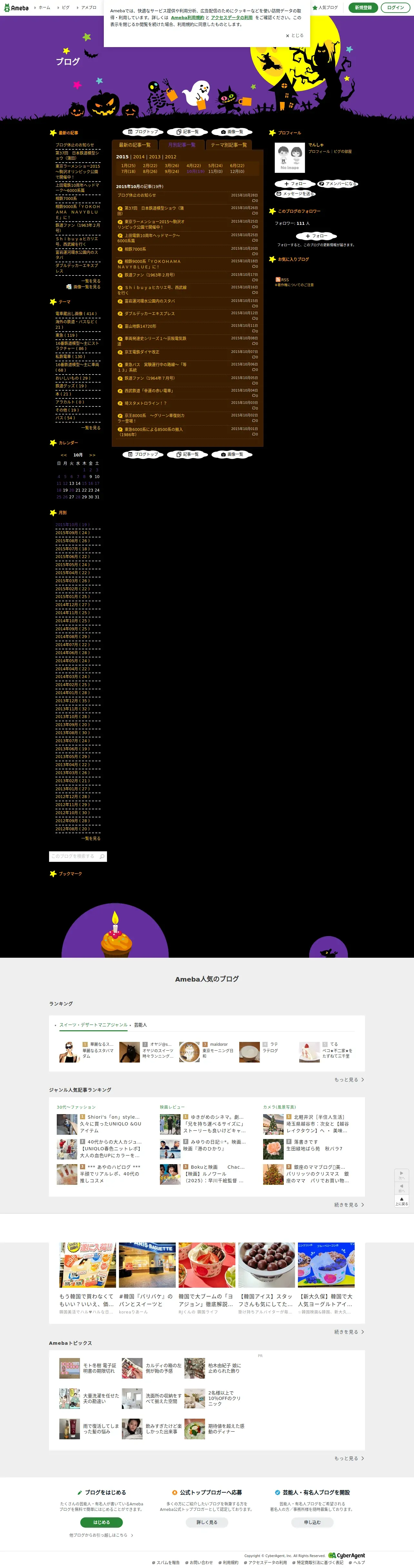
Task: Expand Amebaトピックス もっと見る link
Action: click(349, 1458)
